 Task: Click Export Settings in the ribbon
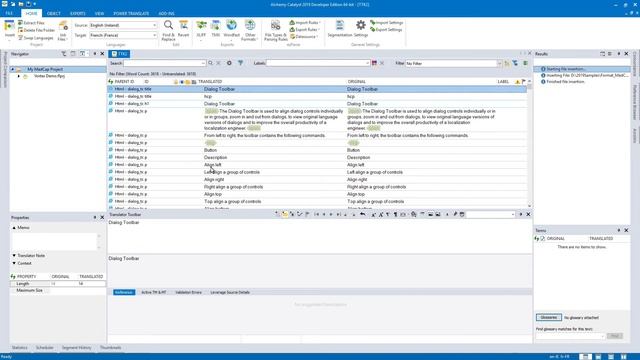386,29
